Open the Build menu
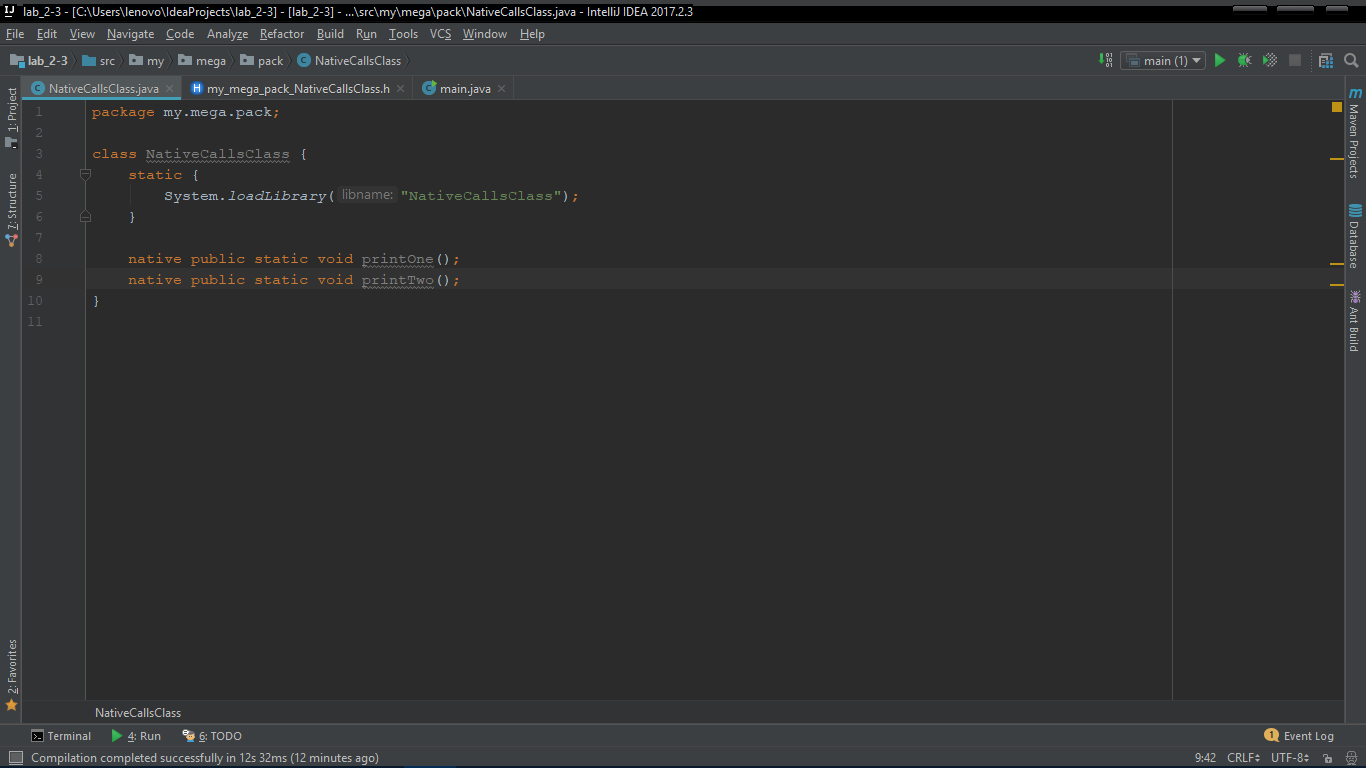This screenshot has height=768, width=1366. click(x=331, y=34)
